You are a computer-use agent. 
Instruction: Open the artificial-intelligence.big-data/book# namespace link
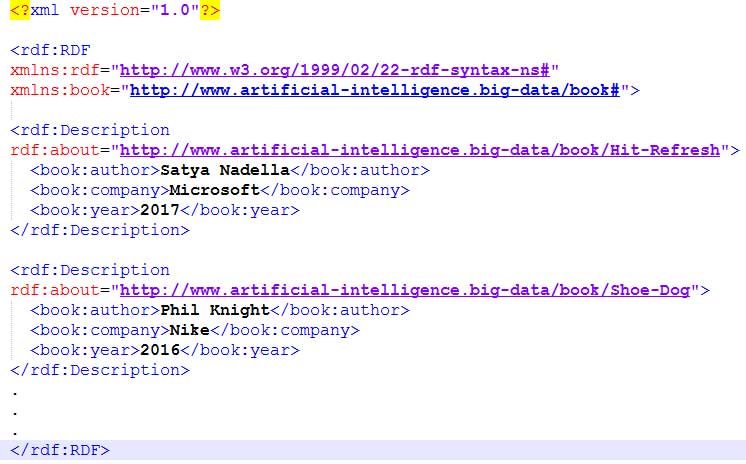374,90
